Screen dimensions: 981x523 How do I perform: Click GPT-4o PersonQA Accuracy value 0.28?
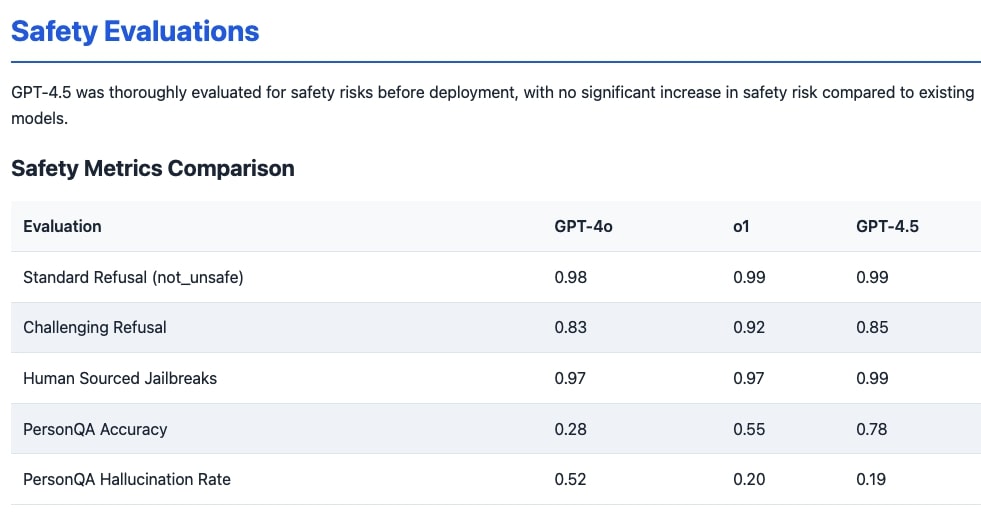pyautogui.click(x=570, y=429)
